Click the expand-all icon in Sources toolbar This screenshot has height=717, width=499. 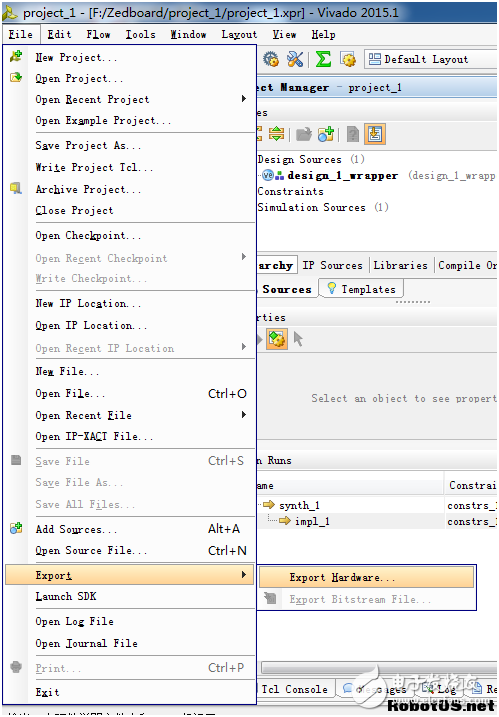tap(276, 134)
